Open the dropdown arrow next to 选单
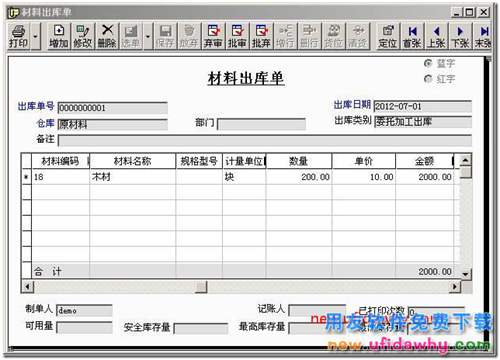The width and height of the screenshot is (500, 360). pos(148,36)
